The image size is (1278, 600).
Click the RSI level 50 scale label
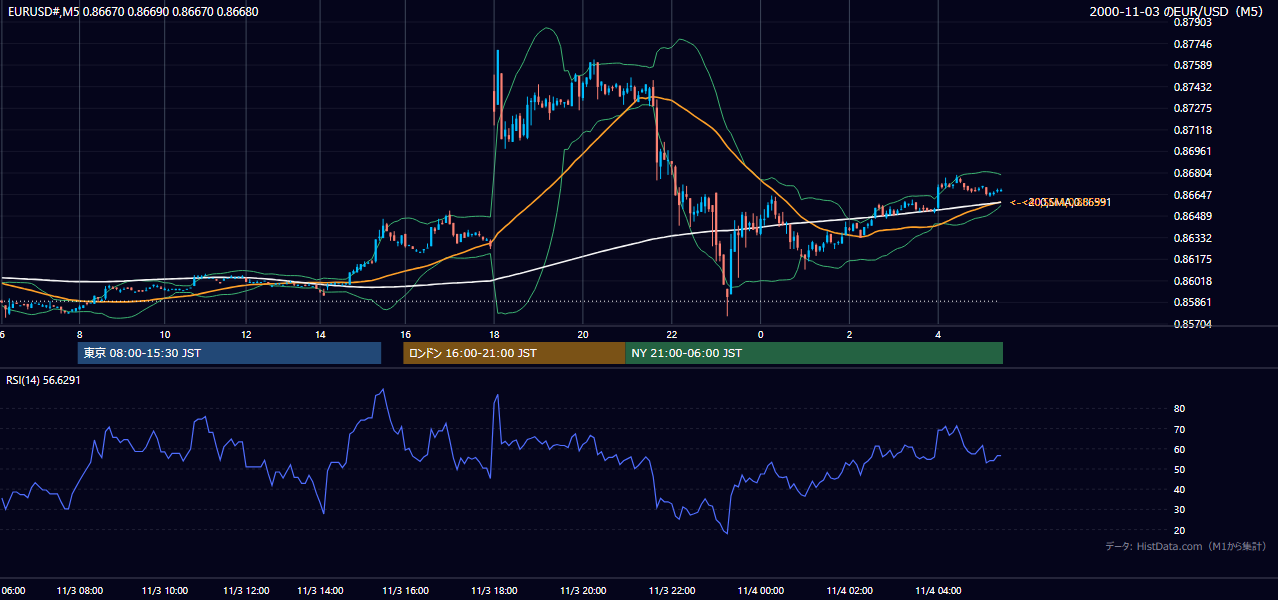click(1180, 469)
